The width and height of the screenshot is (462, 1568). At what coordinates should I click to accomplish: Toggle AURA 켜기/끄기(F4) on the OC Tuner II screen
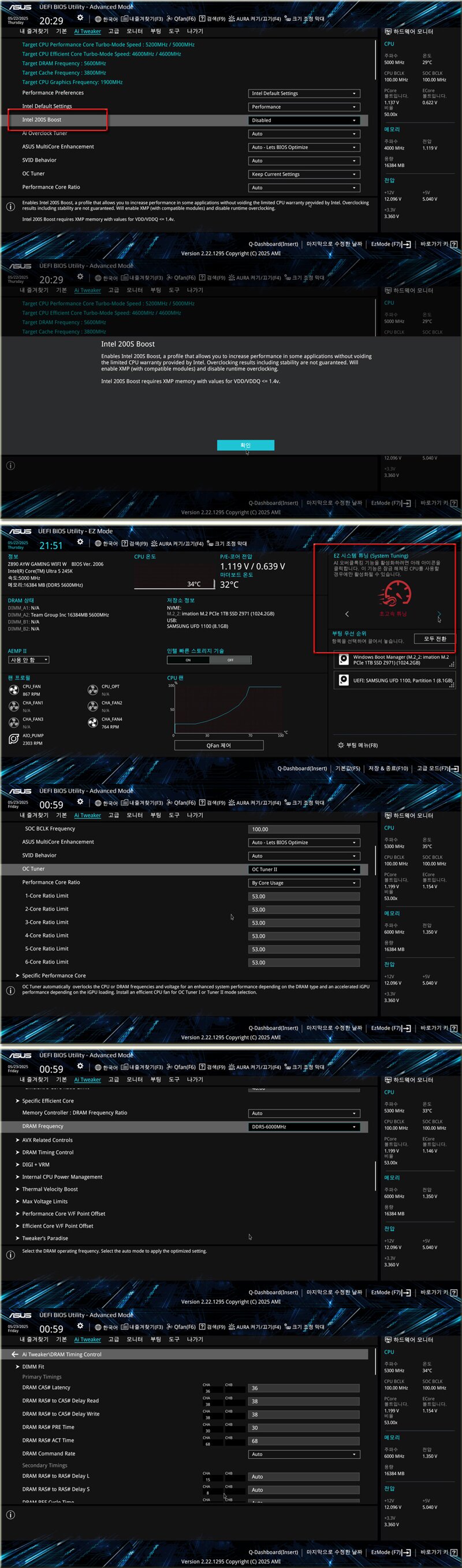click(255, 803)
